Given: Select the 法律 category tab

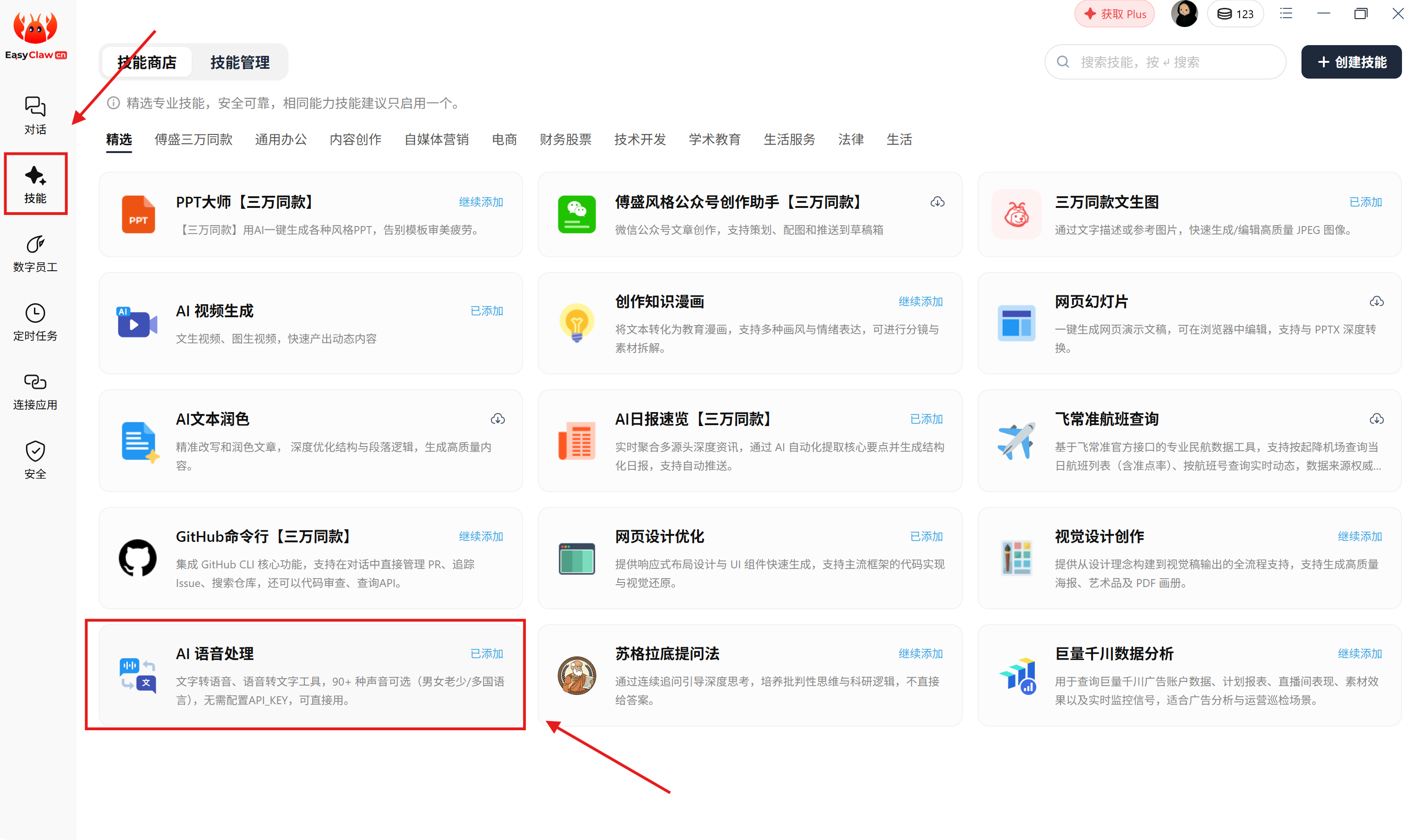Looking at the screenshot, I should coord(851,139).
